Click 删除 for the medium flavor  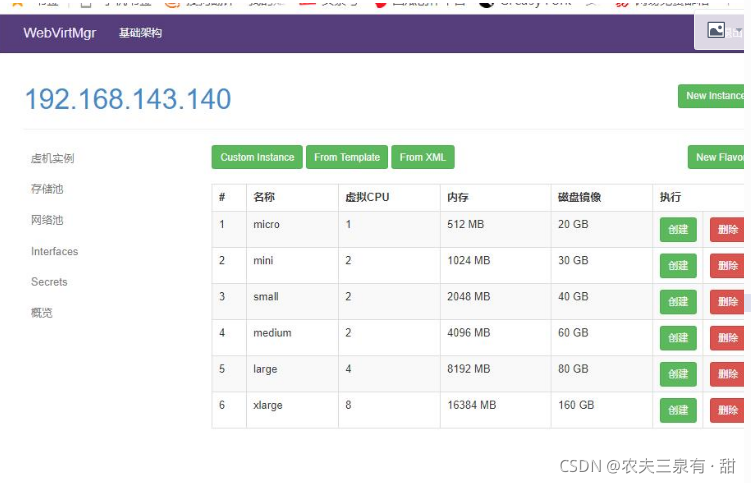[728, 338]
